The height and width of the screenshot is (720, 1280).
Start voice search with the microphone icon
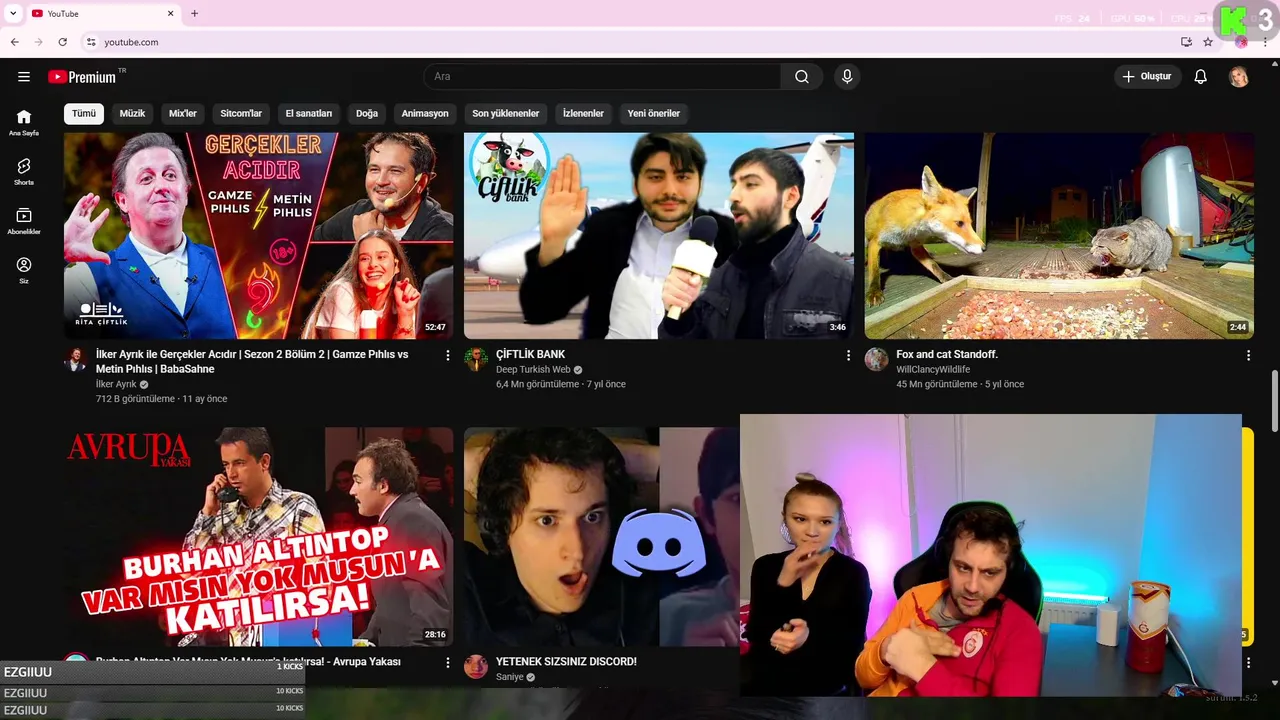[847, 77]
